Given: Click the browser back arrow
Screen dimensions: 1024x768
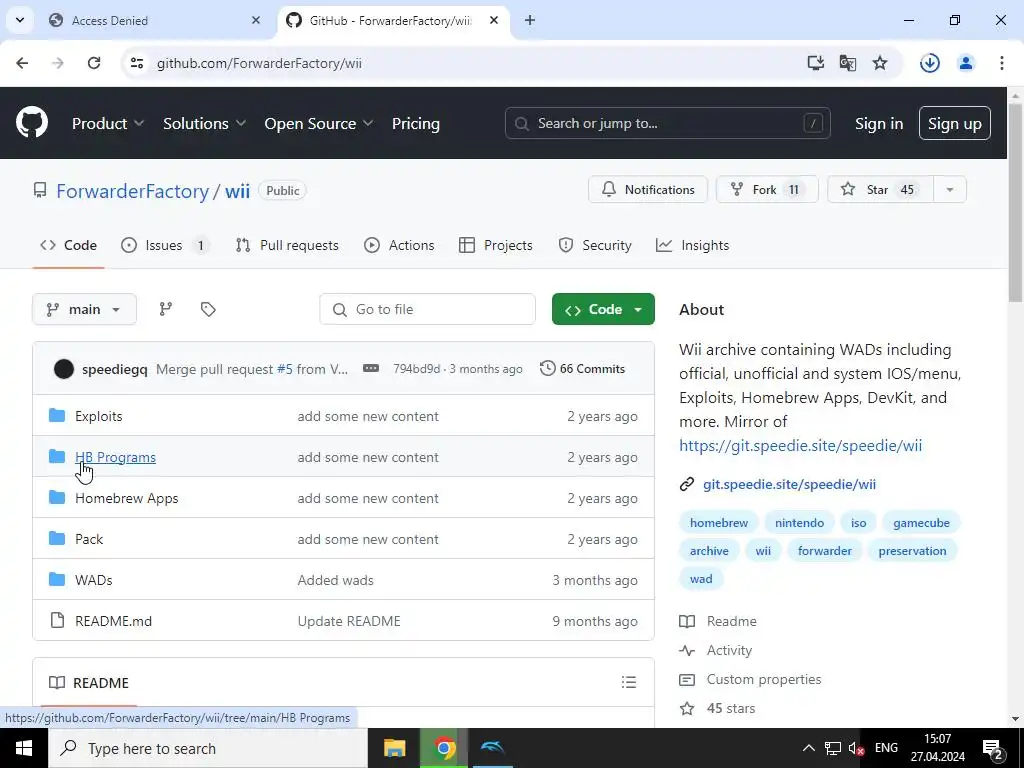Looking at the screenshot, I should (x=22, y=63).
